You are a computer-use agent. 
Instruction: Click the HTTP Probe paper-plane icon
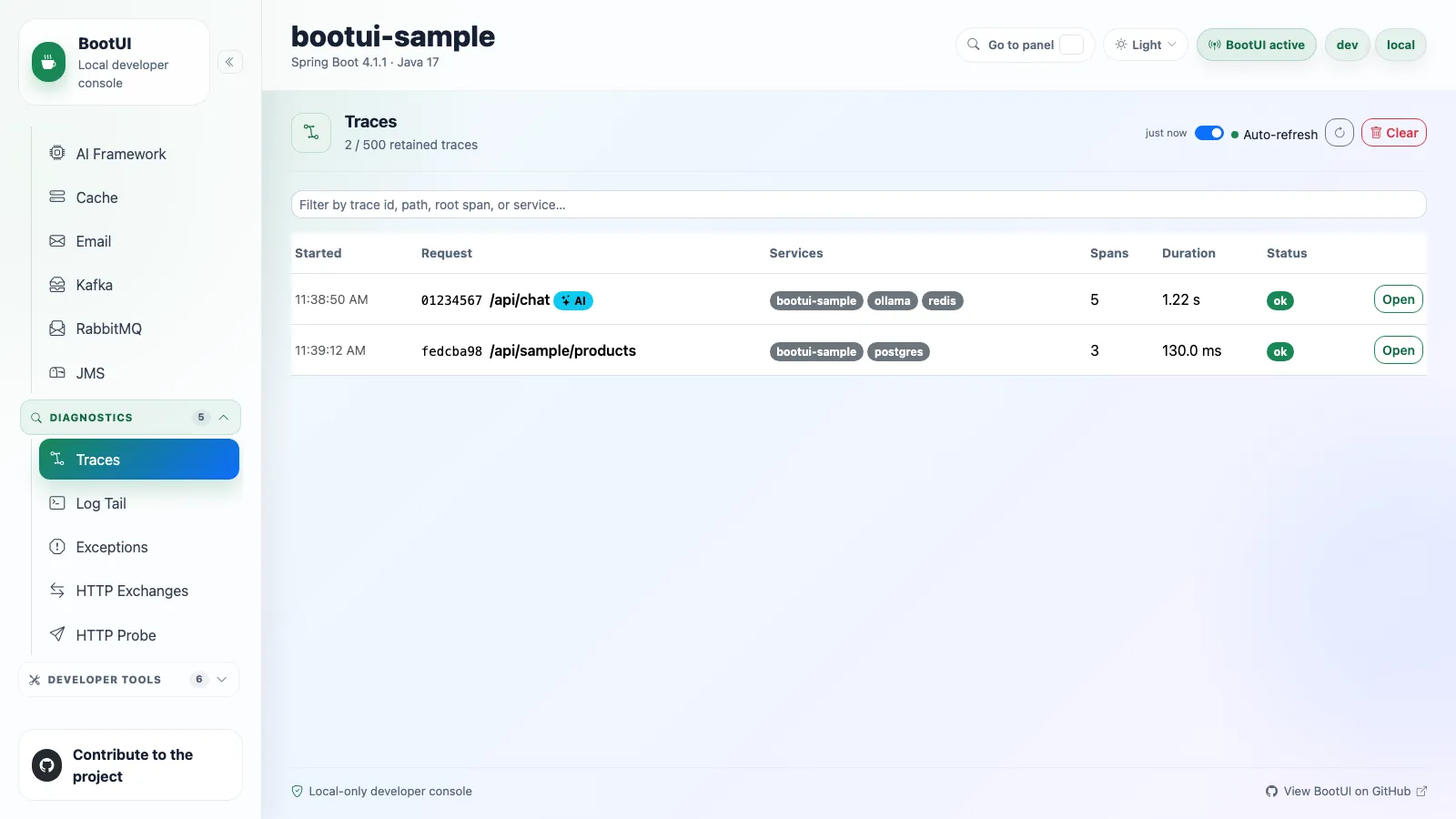(57, 634)
